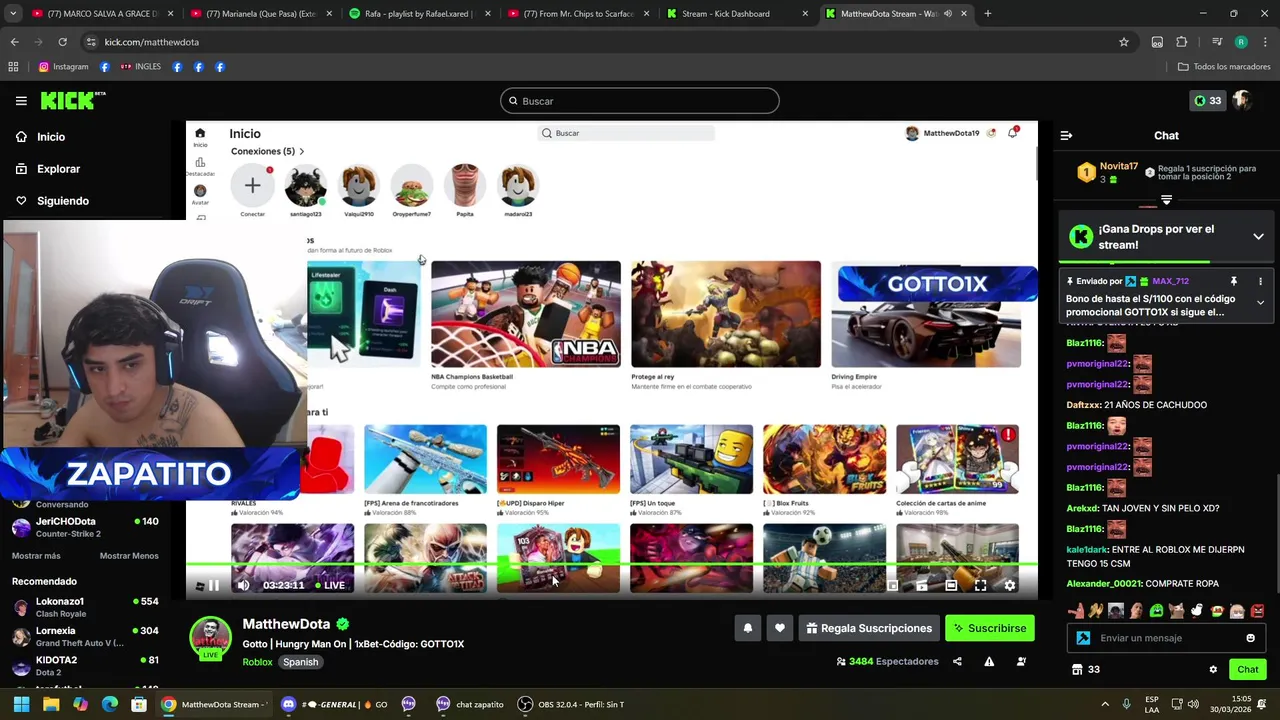Click the Kick search box
This screenshot has height=720, width=1280.
pos(640,101)
